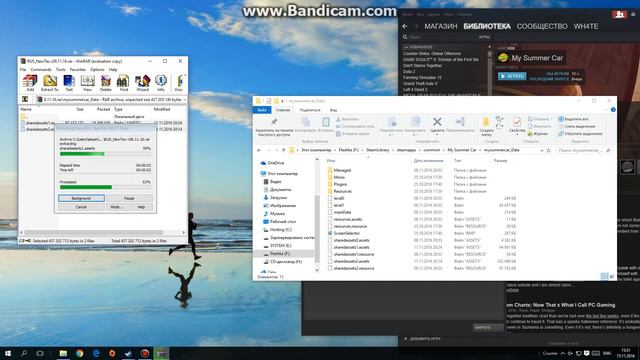Screen dimensions: 640x360
Task: Open WinRAR File menu
Action: pos(23,69)
